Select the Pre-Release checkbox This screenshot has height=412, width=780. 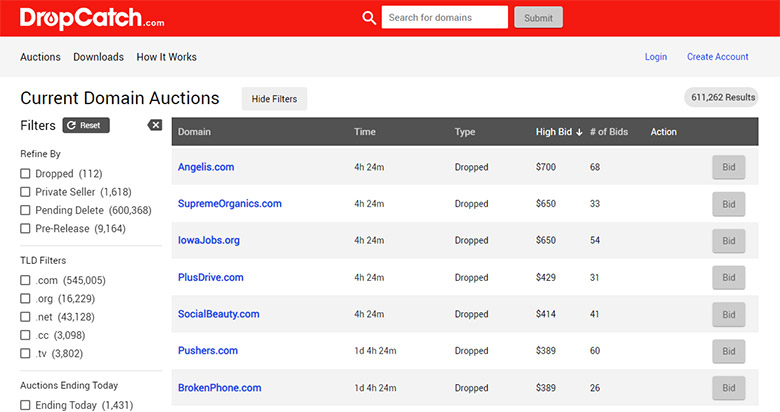25,228
